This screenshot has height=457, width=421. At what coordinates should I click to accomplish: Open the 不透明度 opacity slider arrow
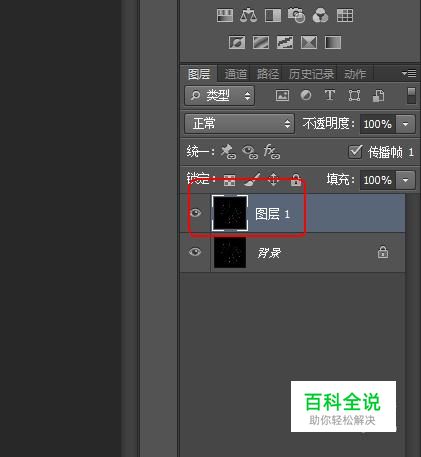point(405,124)
